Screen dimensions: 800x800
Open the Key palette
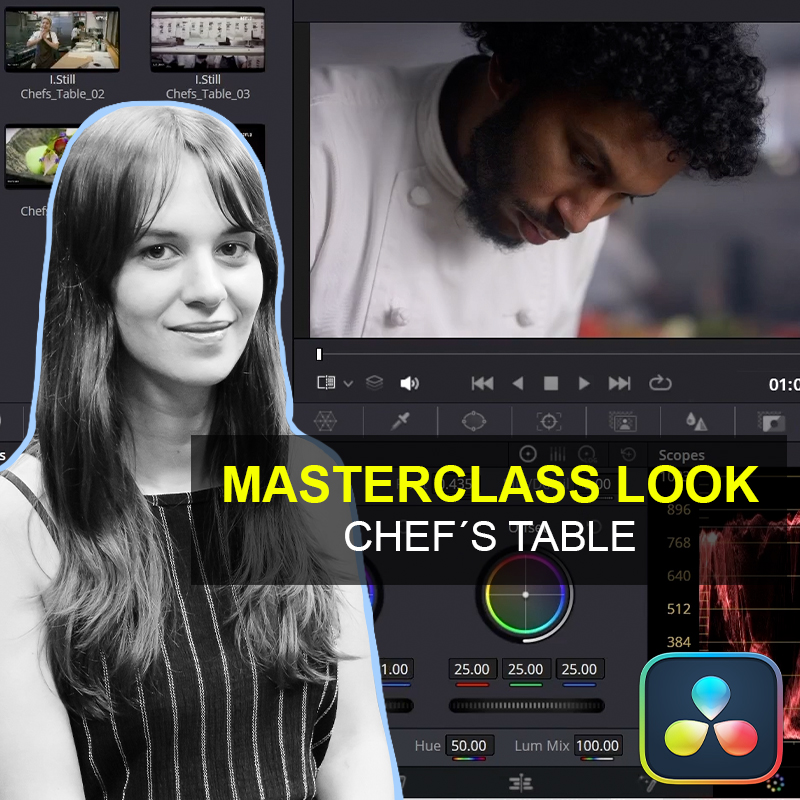pyautogui.click(x=771, y=422)
